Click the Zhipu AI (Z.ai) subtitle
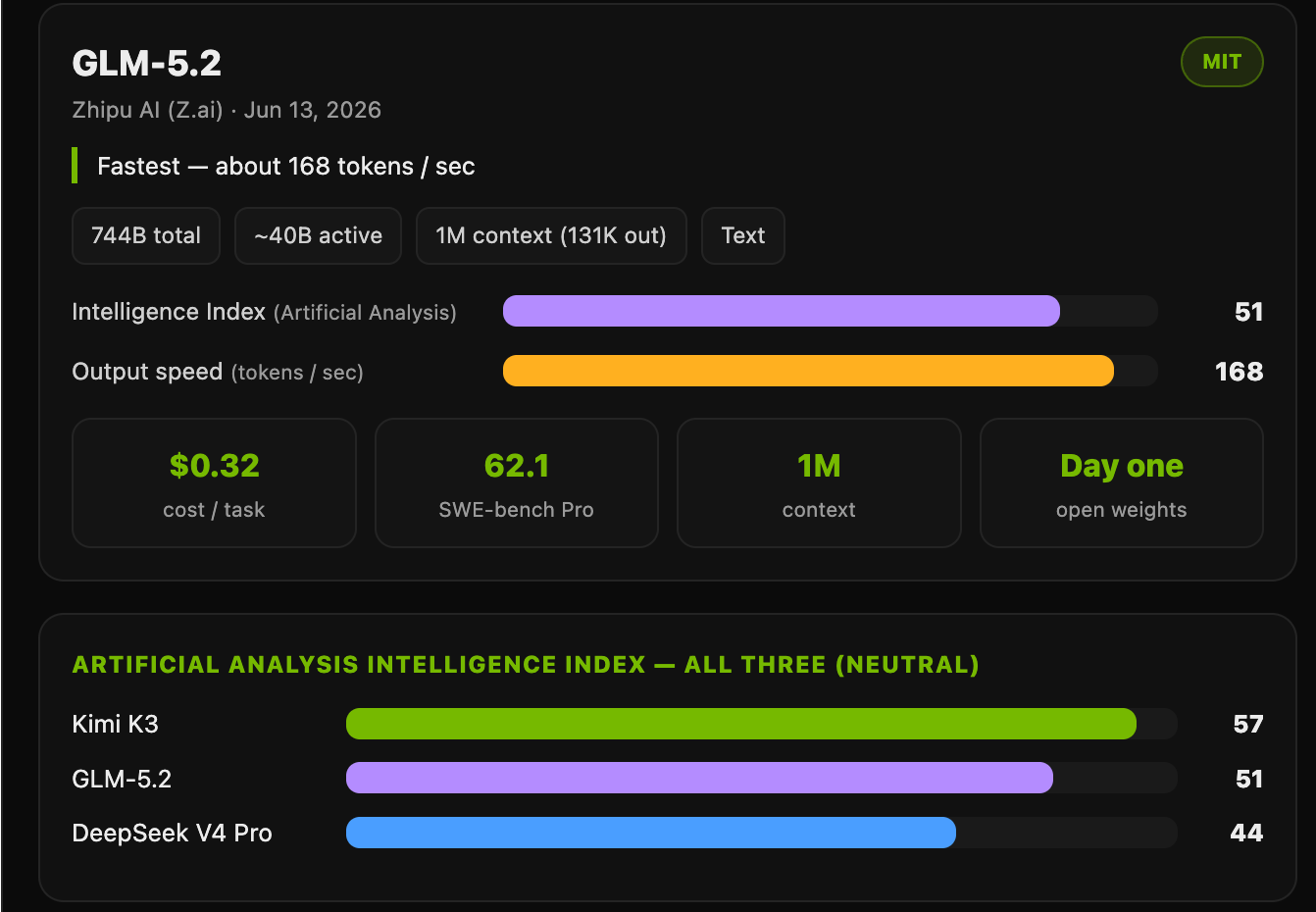Screen dimensions: 1316x912 click(148, 110)
